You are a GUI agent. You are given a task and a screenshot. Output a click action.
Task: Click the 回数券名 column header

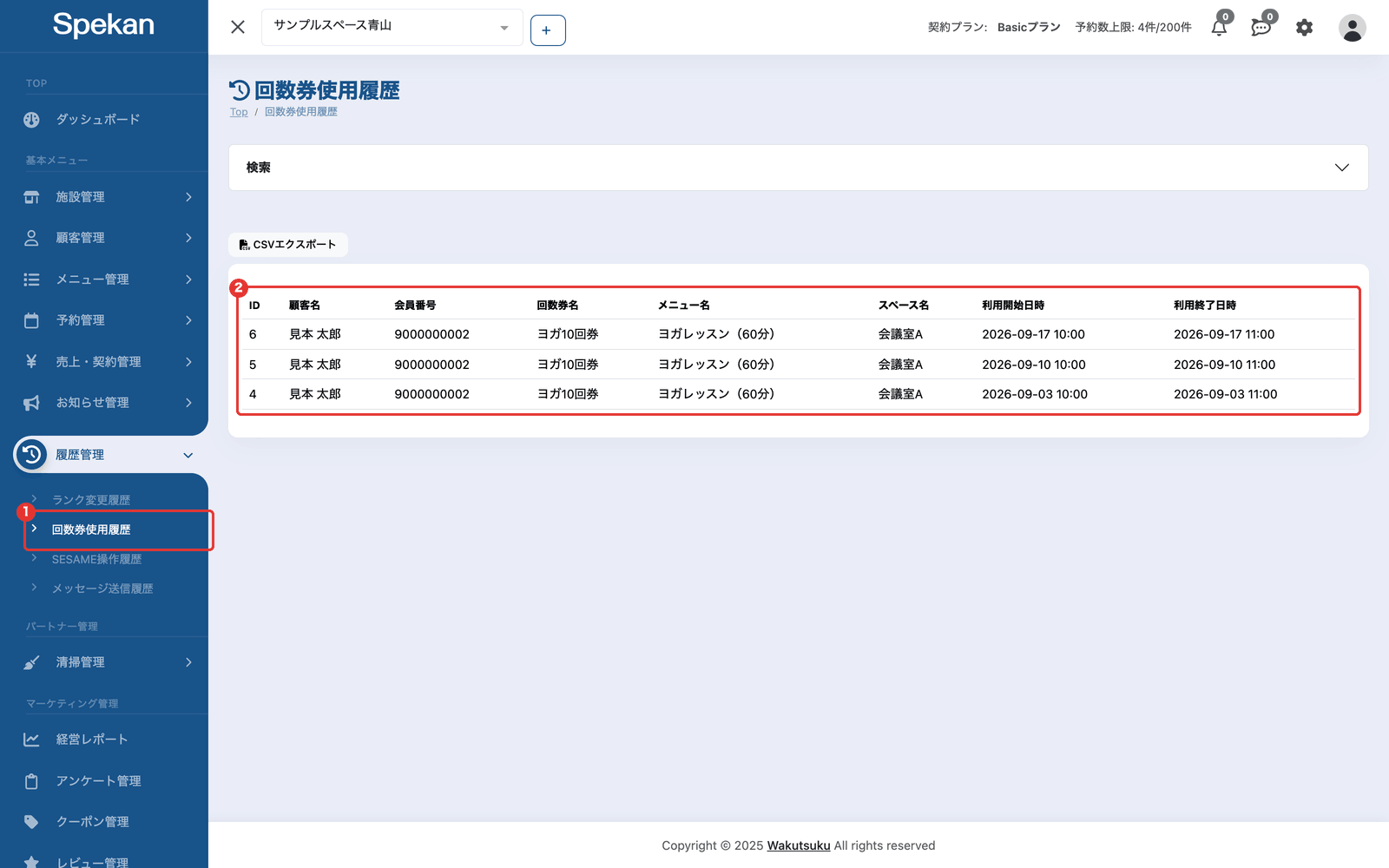coord(557,306)
